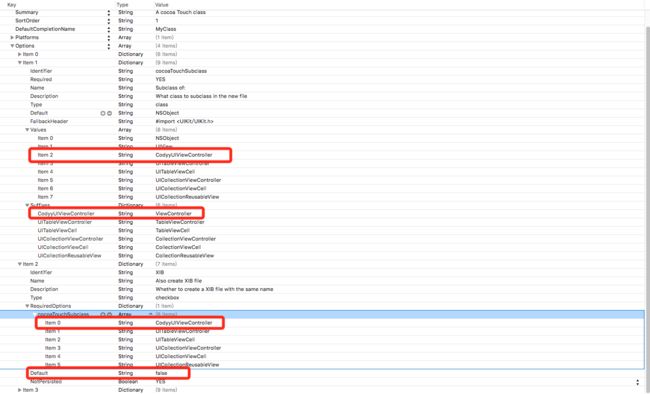Select RequiredOptions Item 2 'UITableViewCell'
This screenshot has height=394, width=650.
(175, 339)
